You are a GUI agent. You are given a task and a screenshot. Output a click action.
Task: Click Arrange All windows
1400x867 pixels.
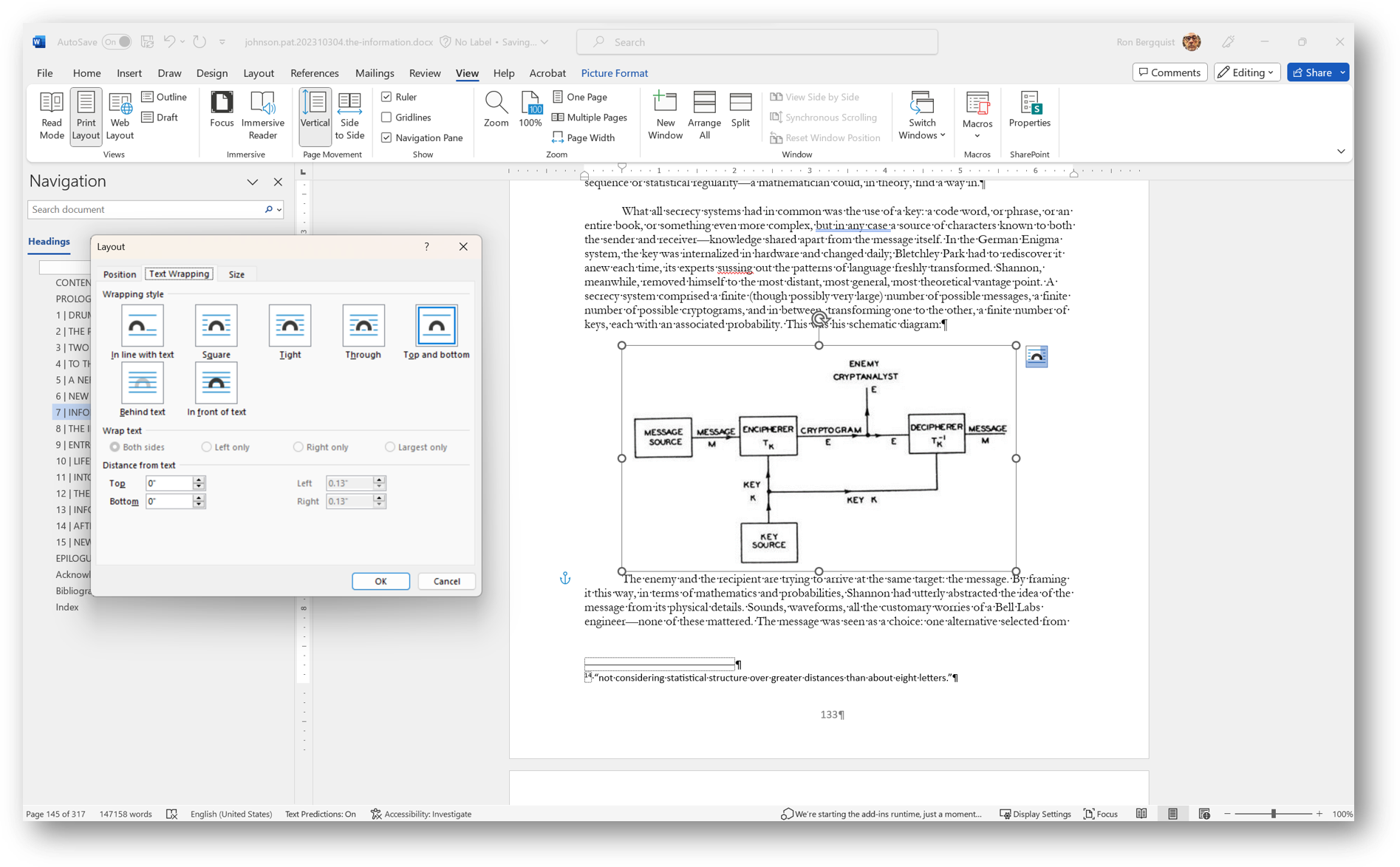pos(703,115)
